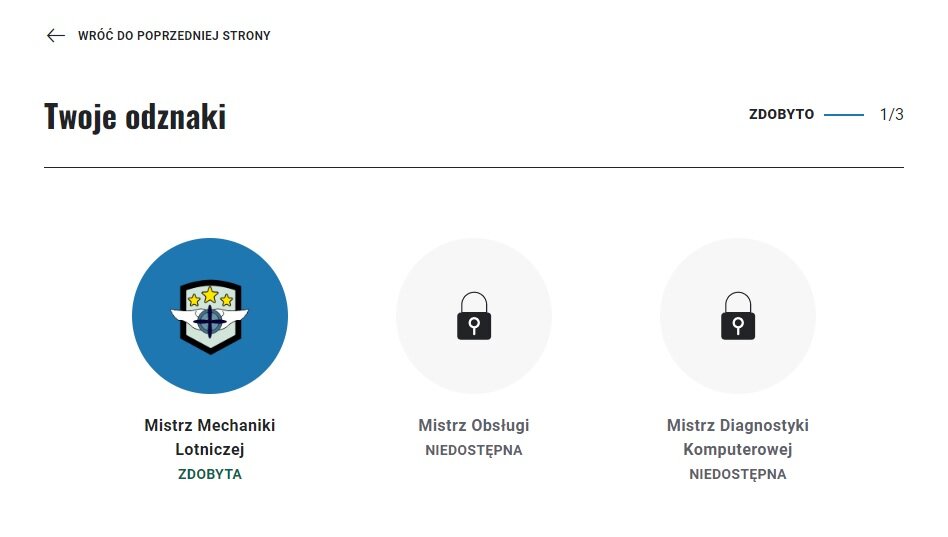Click the crosshair at the emblem's center
Viewport: 948px width, 537px height.
[210, 321]
